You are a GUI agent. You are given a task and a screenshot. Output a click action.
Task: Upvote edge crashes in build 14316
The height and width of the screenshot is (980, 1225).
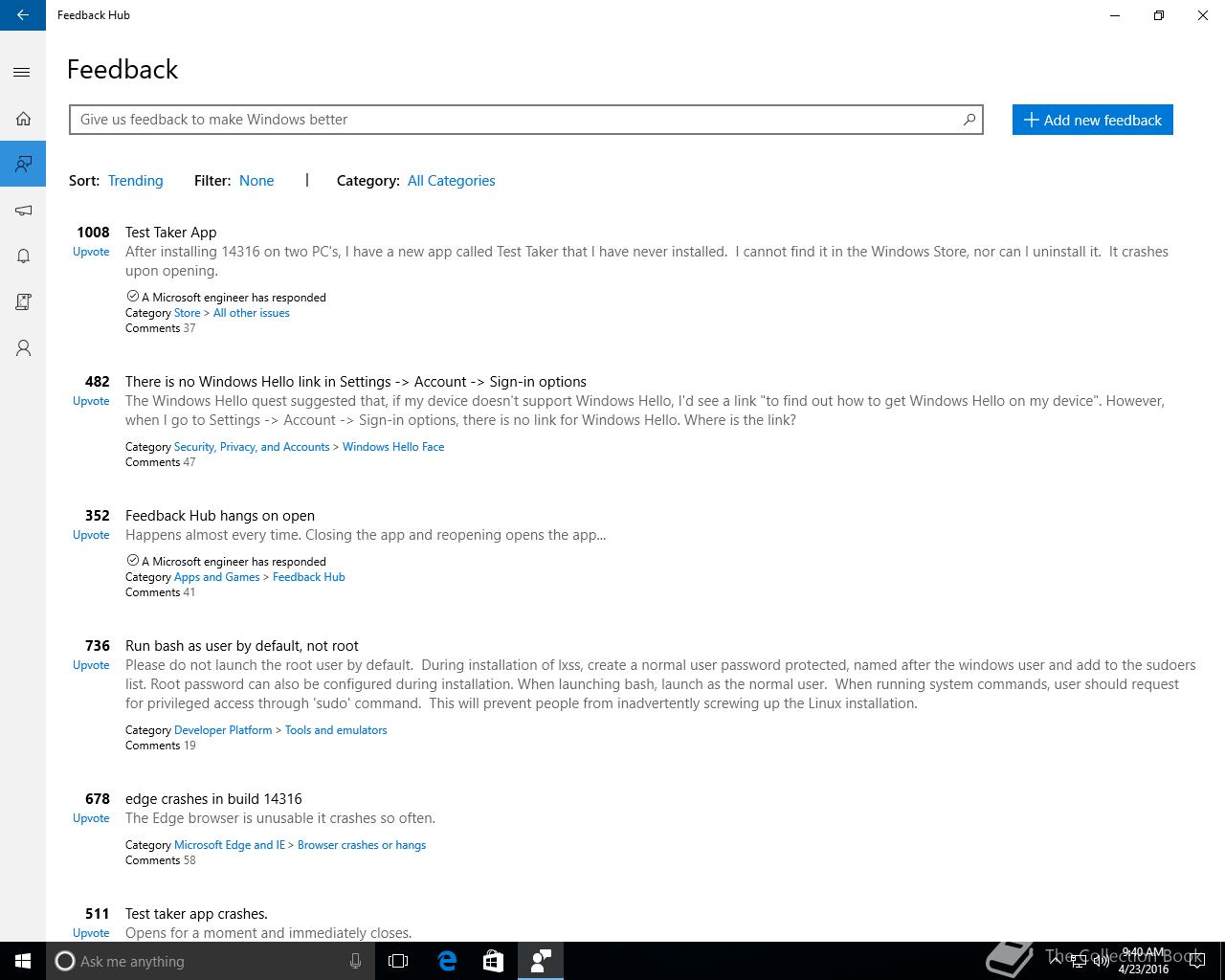tap(91, 818)
